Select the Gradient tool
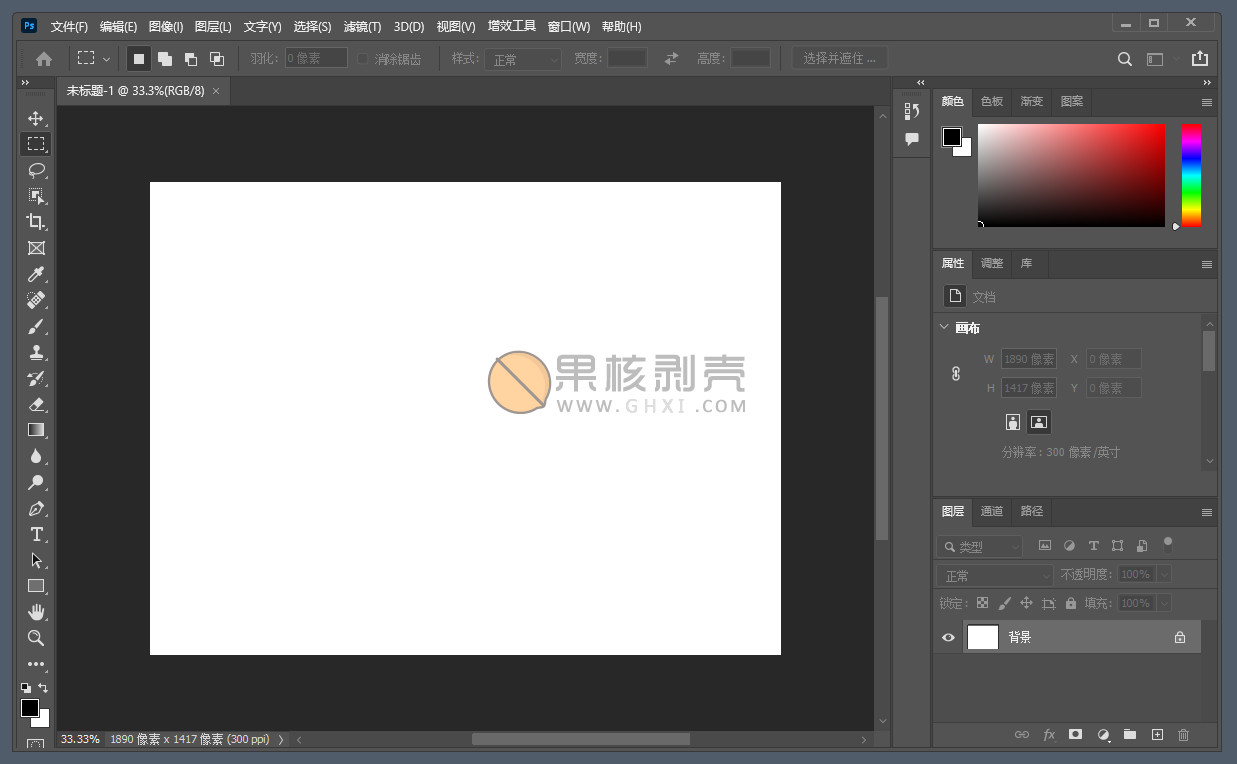This screenshot has height=764, width=1237. coord(37,430)
